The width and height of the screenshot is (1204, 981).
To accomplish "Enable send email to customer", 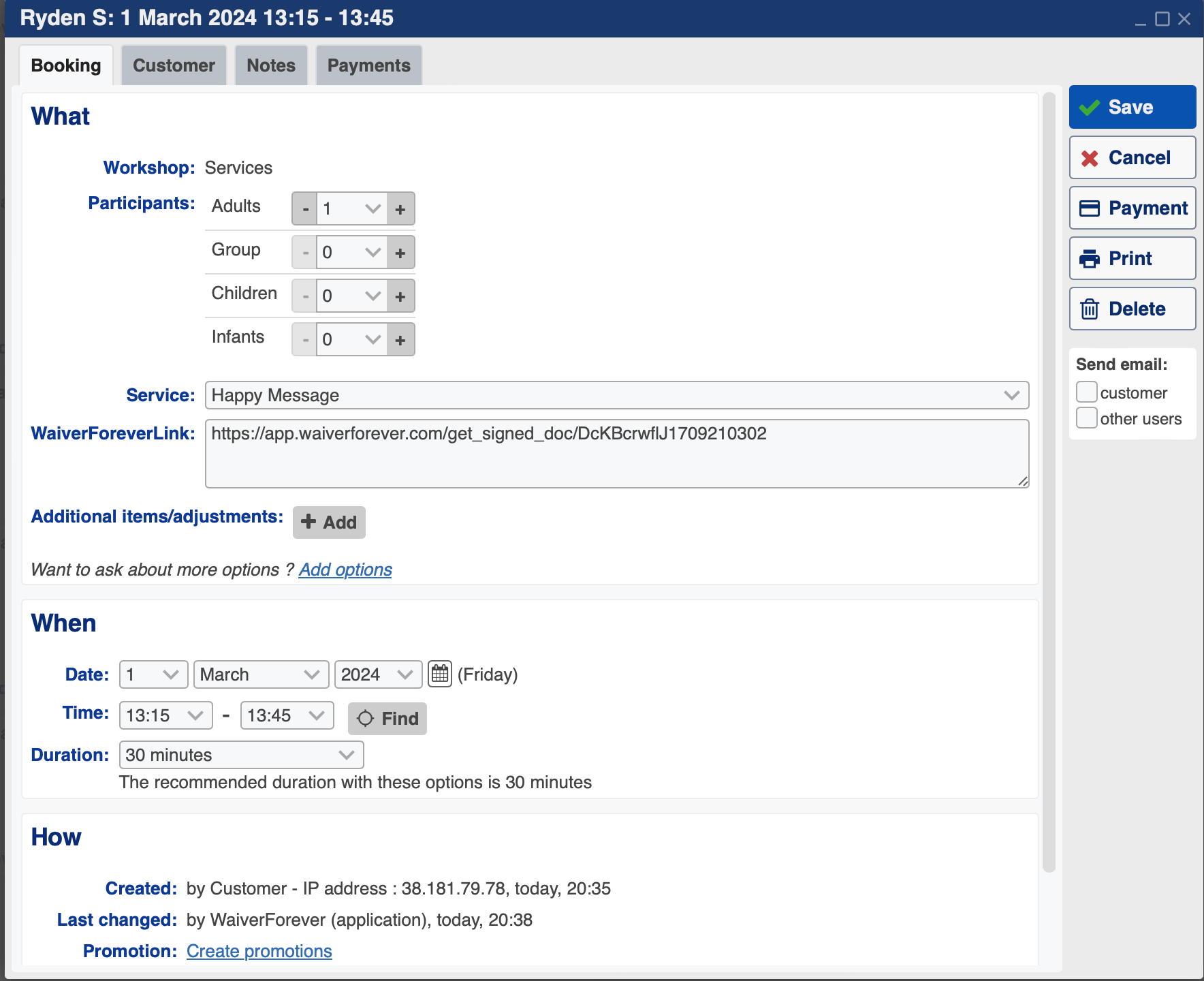I will click(x=1087, y=392).
